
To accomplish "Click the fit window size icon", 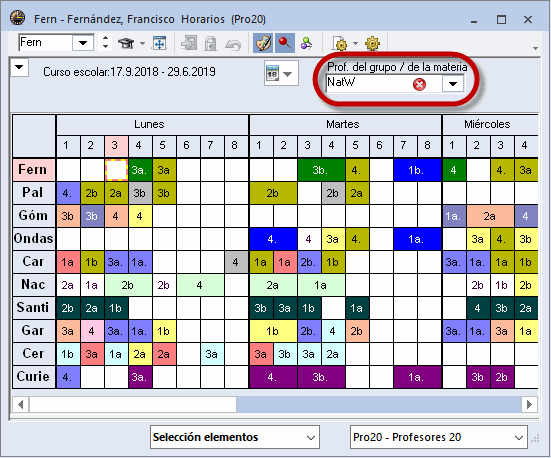I will [x=160, y=43].
